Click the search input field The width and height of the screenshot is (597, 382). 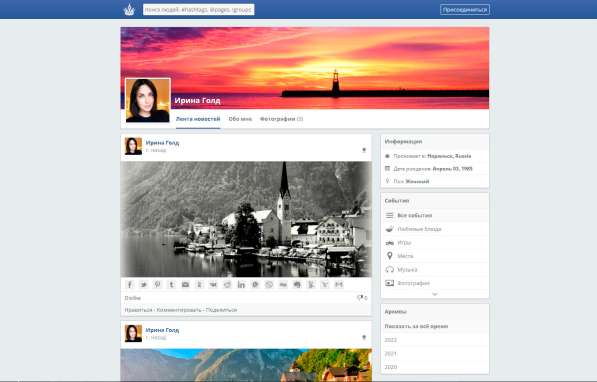tap(199, 10)
